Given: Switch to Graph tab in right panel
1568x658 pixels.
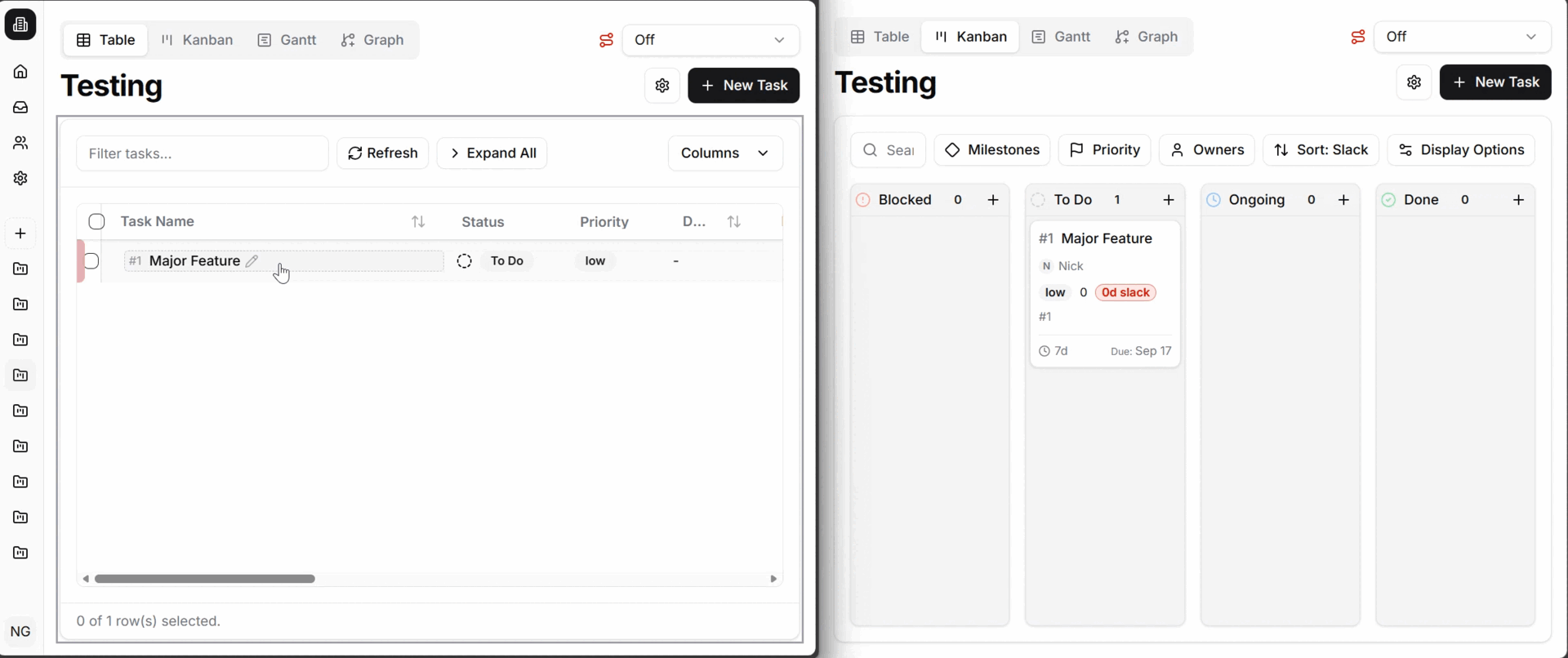Looking at the screenshot, I should click(1147, 37).
